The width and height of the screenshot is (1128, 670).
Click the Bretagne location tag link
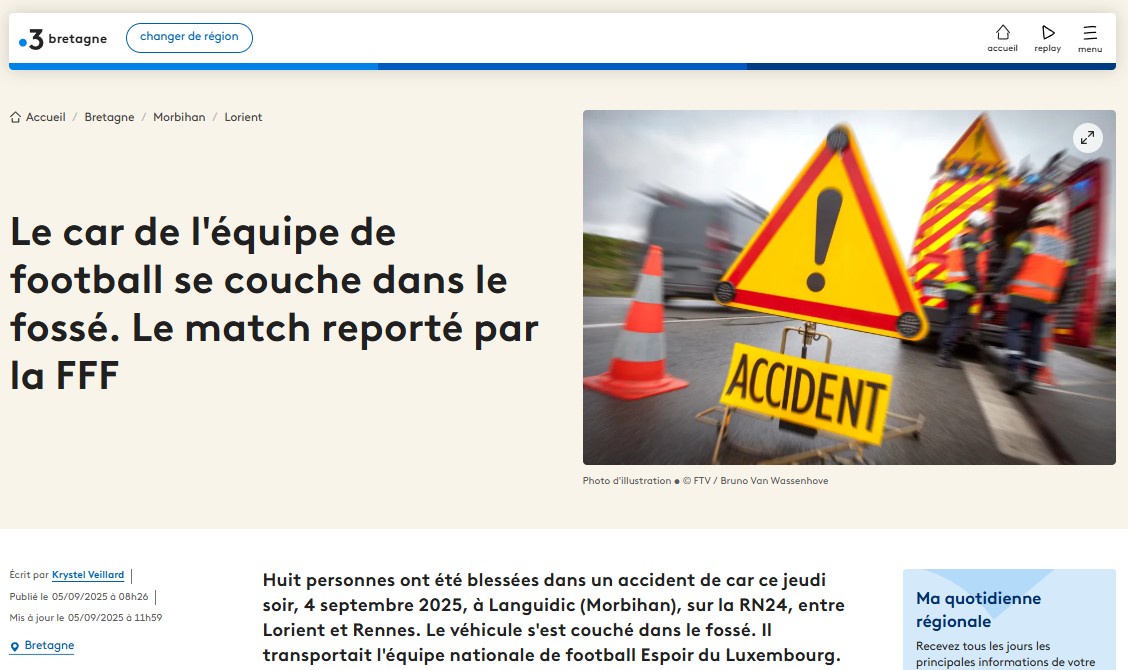(x=49, y=646)
